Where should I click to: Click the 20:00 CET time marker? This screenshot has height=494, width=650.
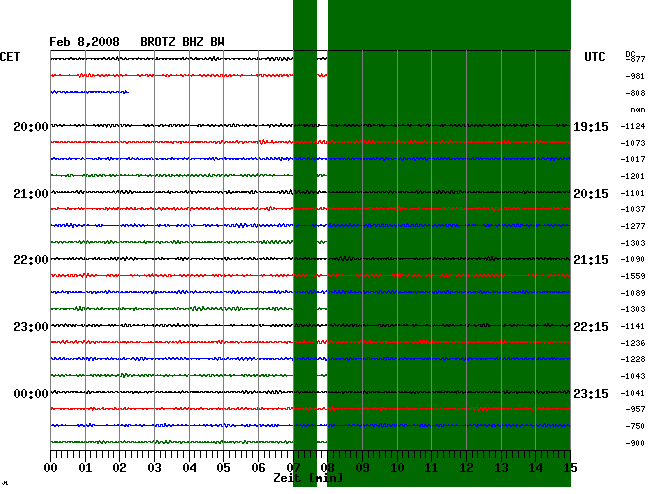pyautogui.click(x=31, y=127)
